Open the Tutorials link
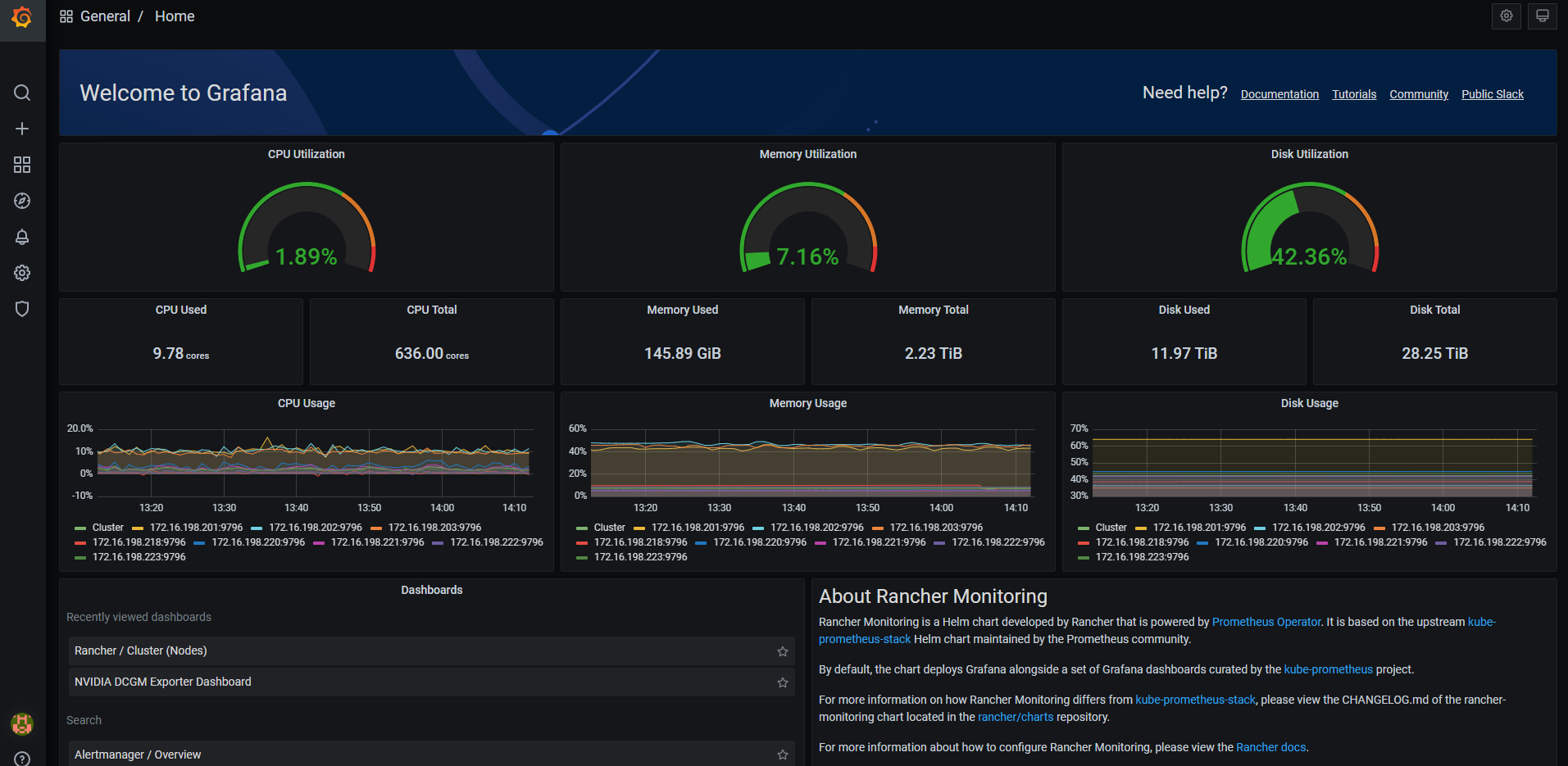 1354,94
